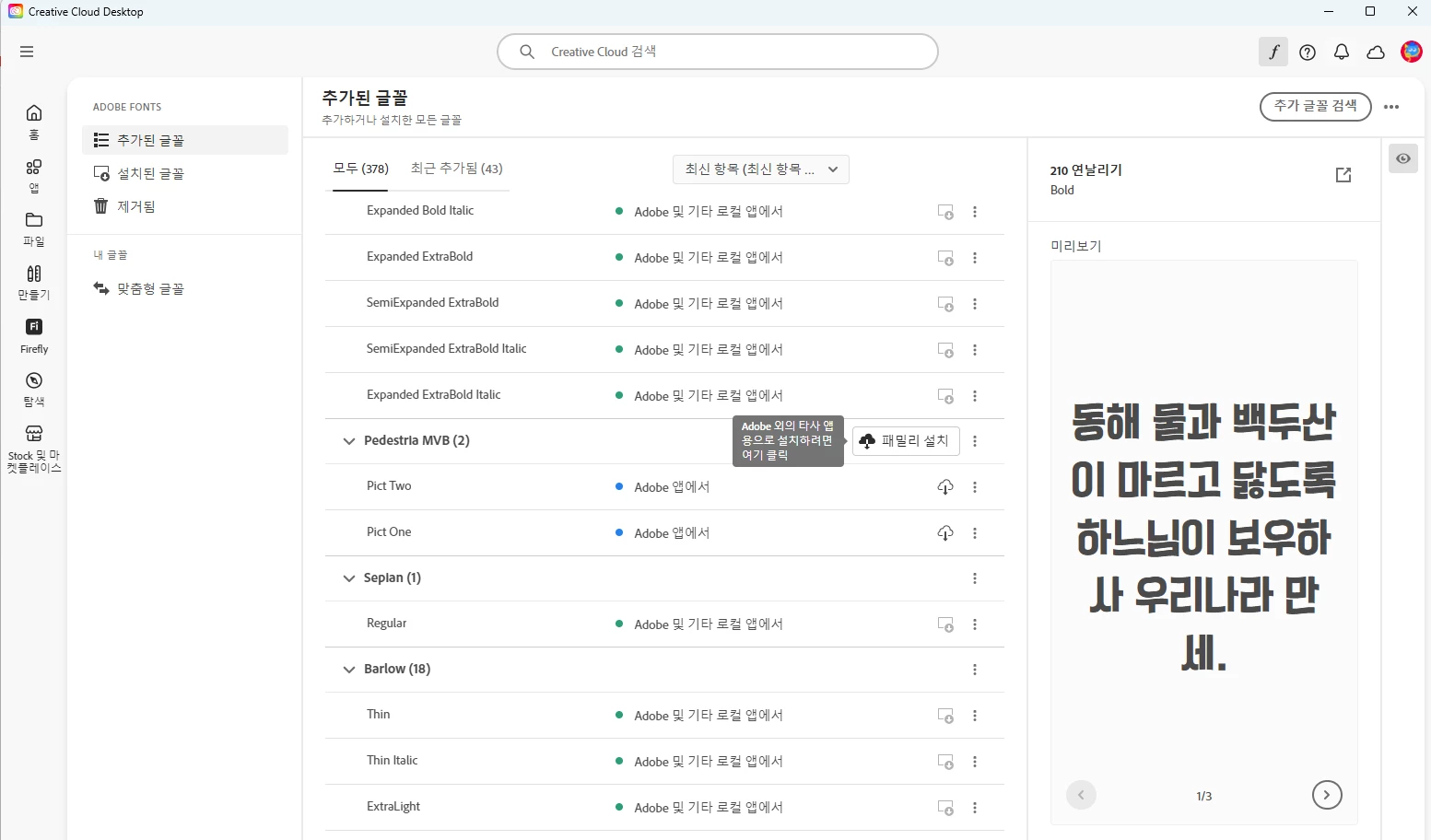Image resolution: width=1431 pixels, height=840 pixels.
Task: Open the Create section in the sidebar
Action: point(34,282)
